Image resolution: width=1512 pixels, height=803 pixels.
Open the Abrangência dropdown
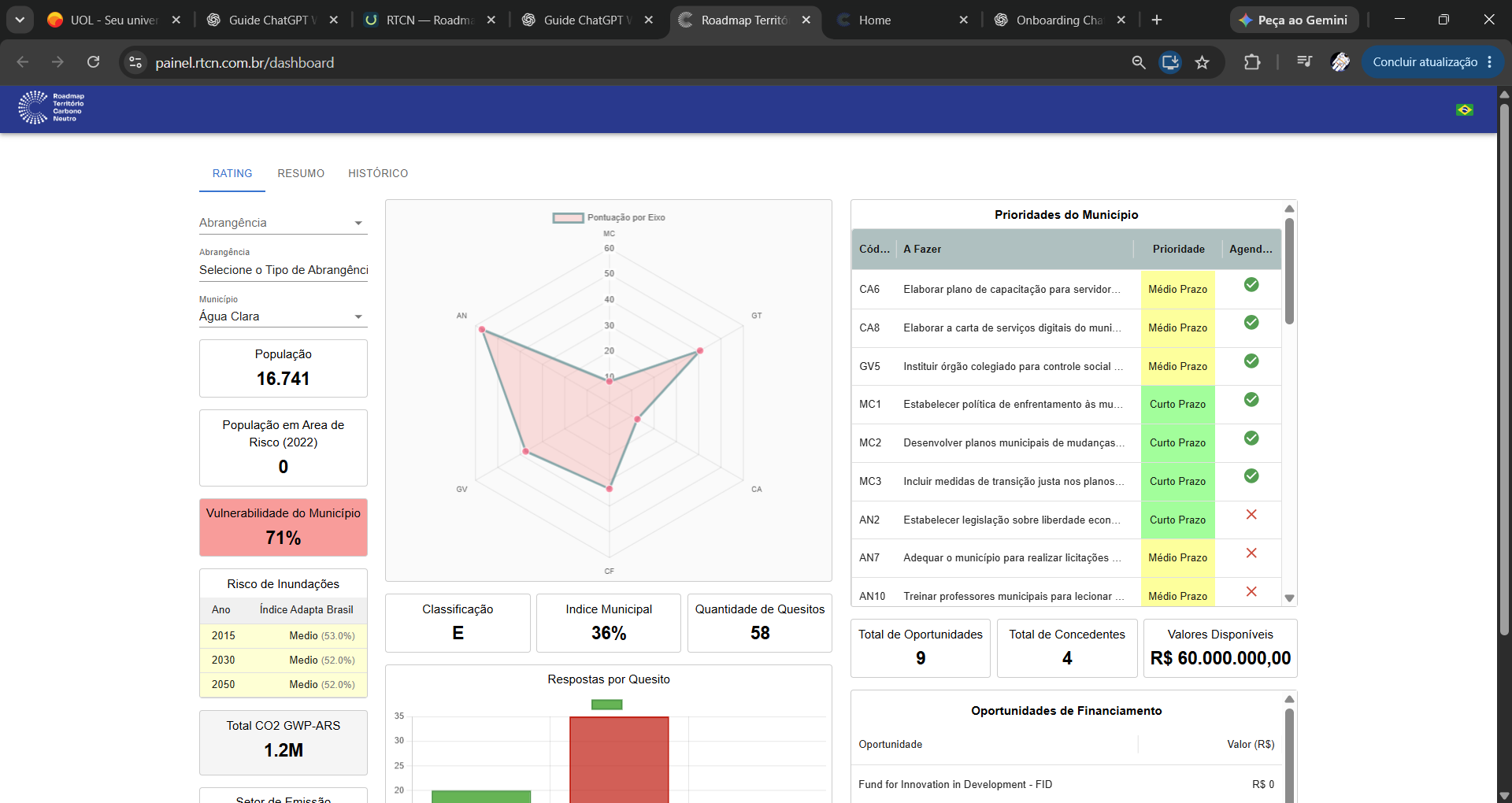click(x=283, y=223)
